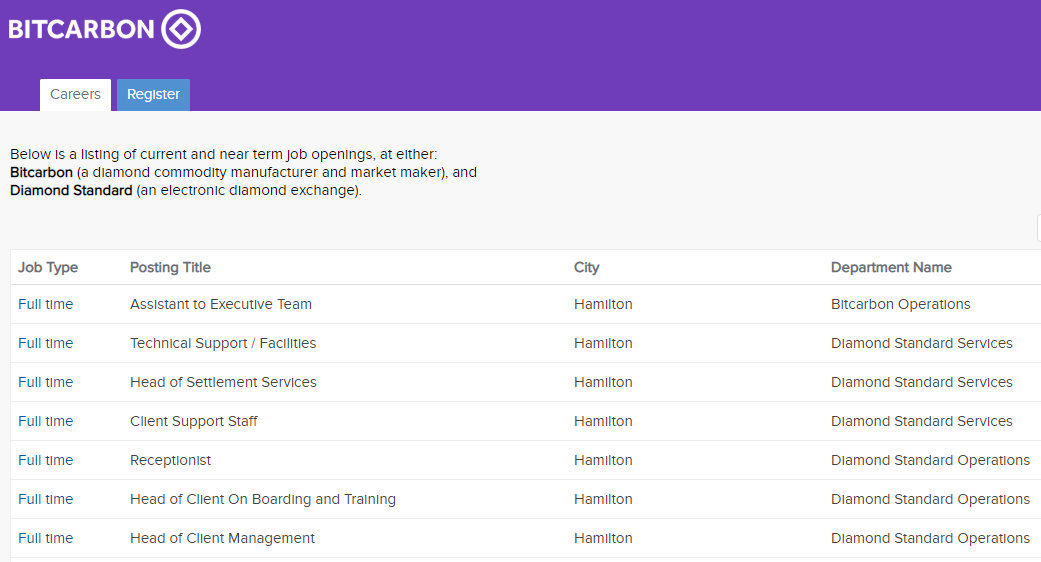Select the Head of Client Management posting
Image resolution: width=1041 pixels, height=562 pixels.
point(222,538)
